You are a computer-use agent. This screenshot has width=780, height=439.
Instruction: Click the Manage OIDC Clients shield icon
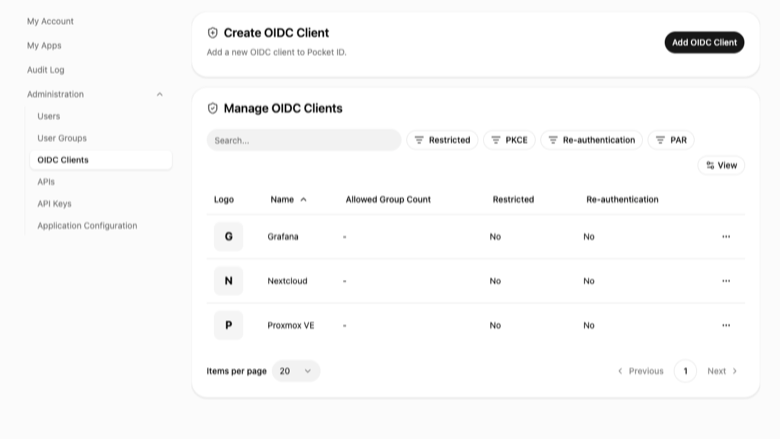point(212,108)
